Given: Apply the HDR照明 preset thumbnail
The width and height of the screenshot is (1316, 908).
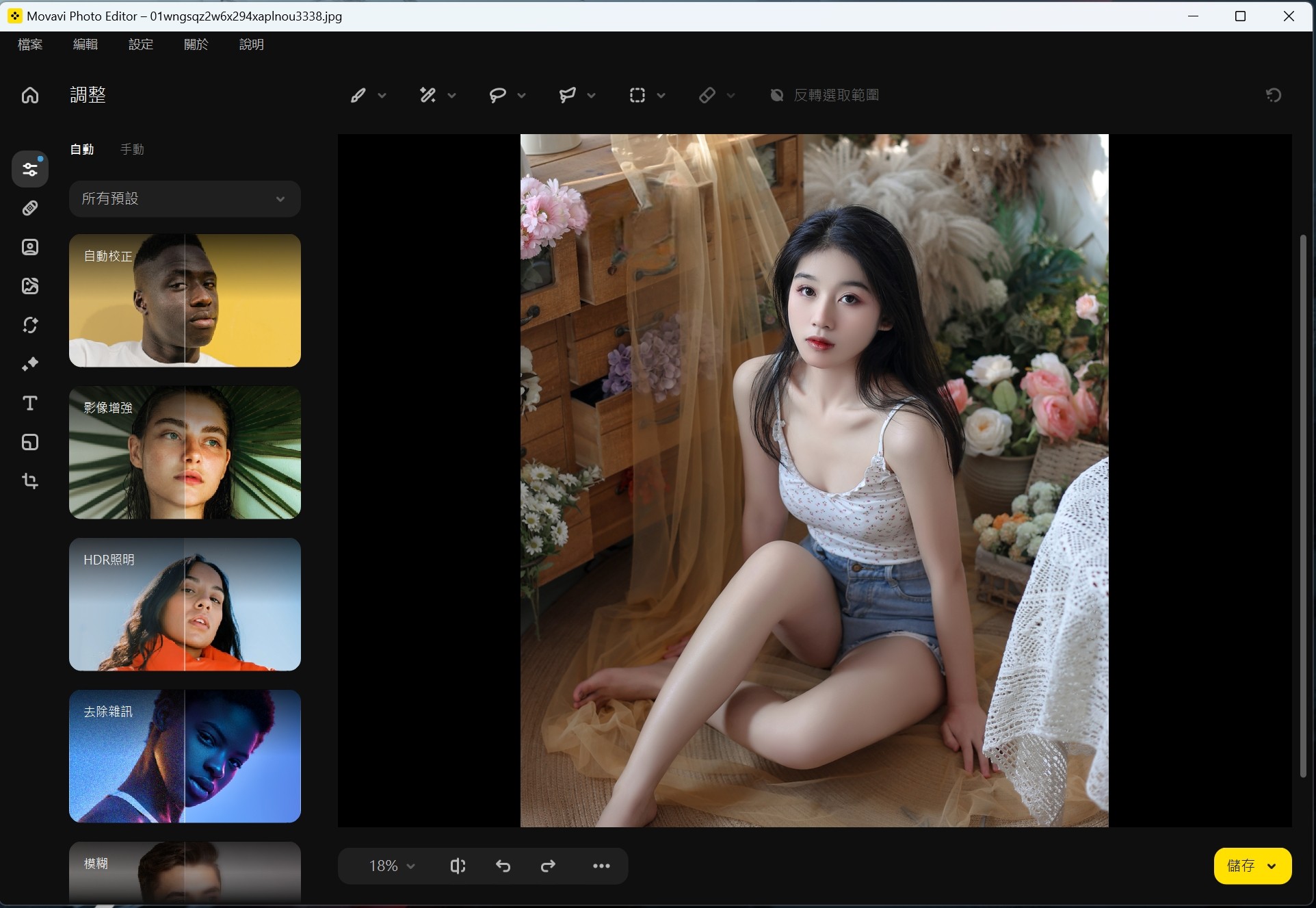Looking at the screenshot, I should pyautogui.click(x=185, y=604).
